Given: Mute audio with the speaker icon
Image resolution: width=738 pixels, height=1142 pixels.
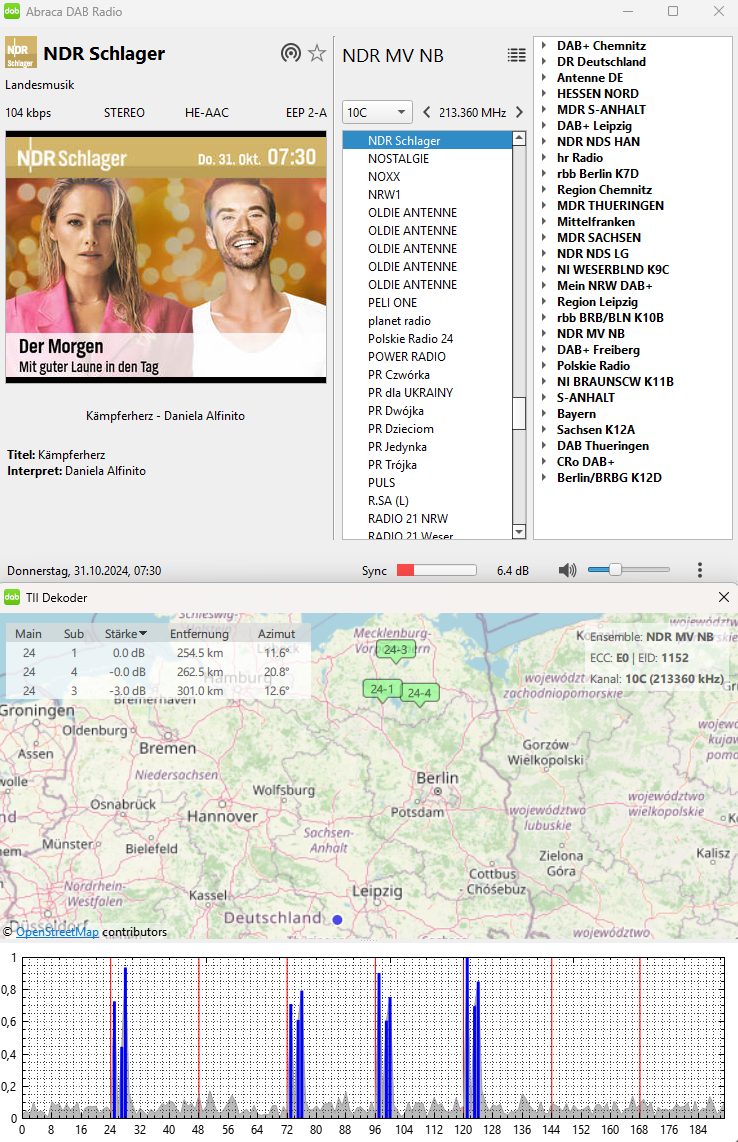Looking at the screenshot, I should [567, 570].
